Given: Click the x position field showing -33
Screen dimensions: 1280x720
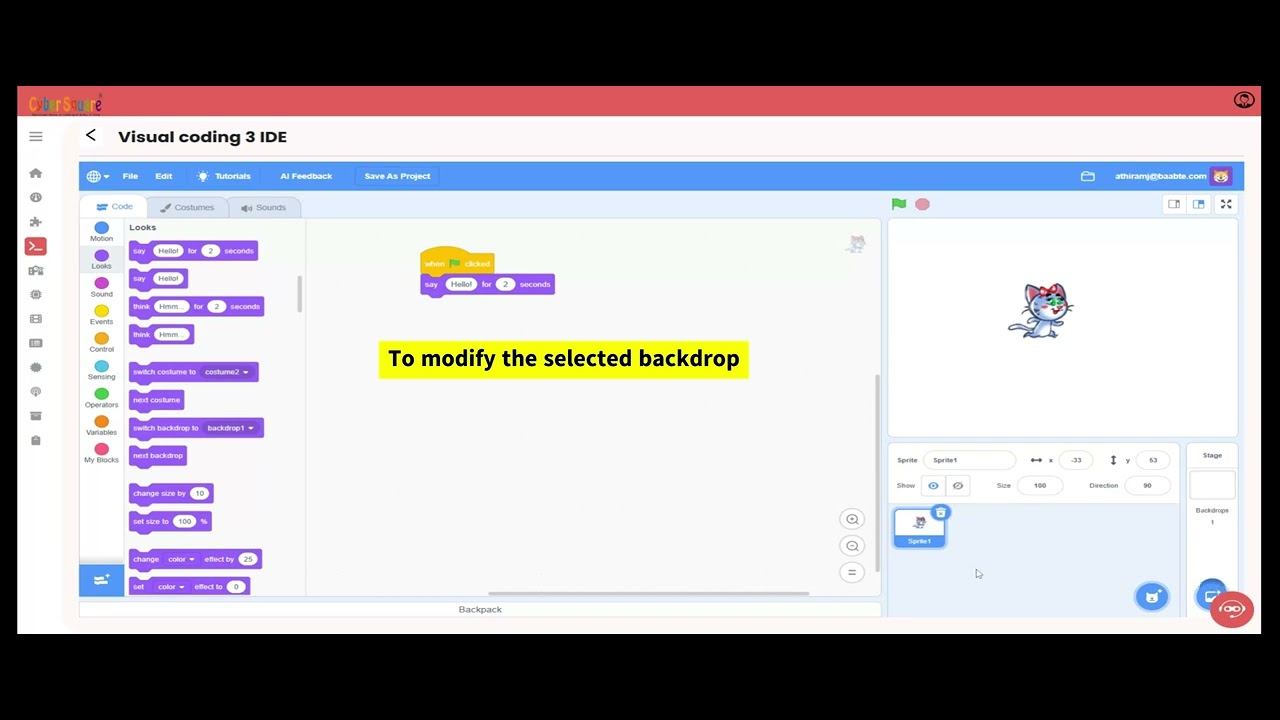Looking at the screenshot, I should [1076, 460].
